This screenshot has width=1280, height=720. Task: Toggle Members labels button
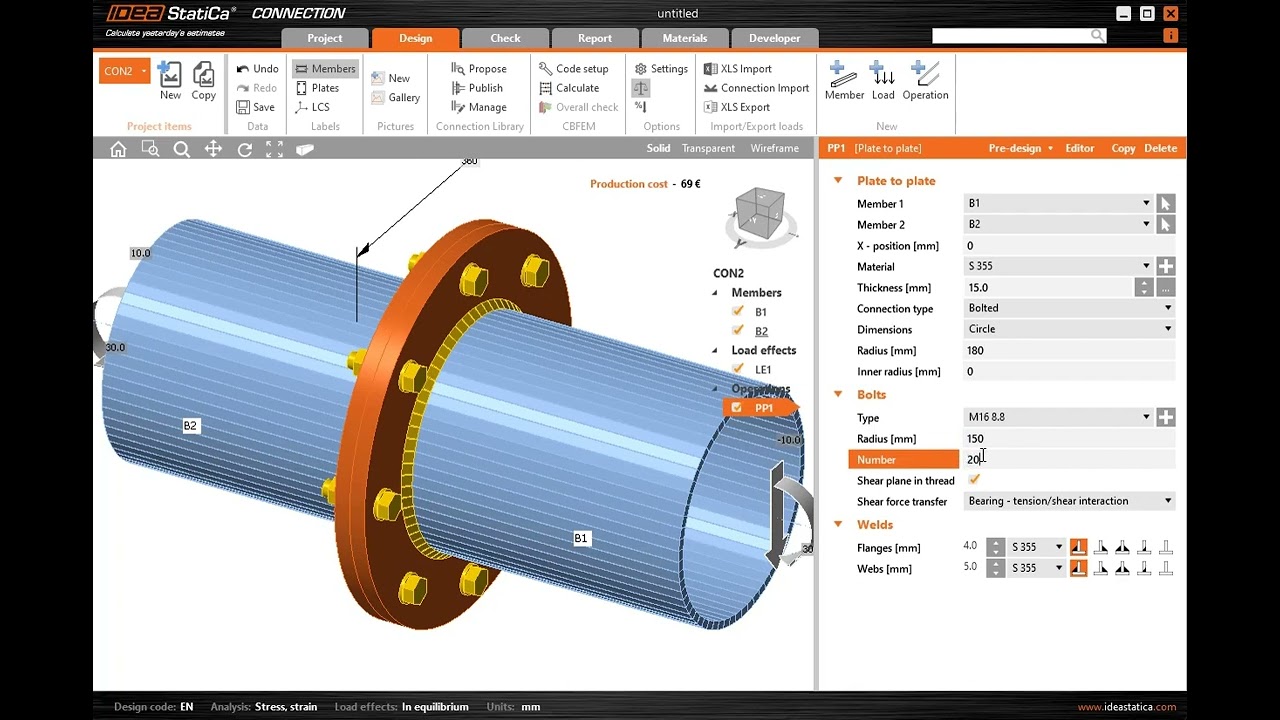(324, 69)
